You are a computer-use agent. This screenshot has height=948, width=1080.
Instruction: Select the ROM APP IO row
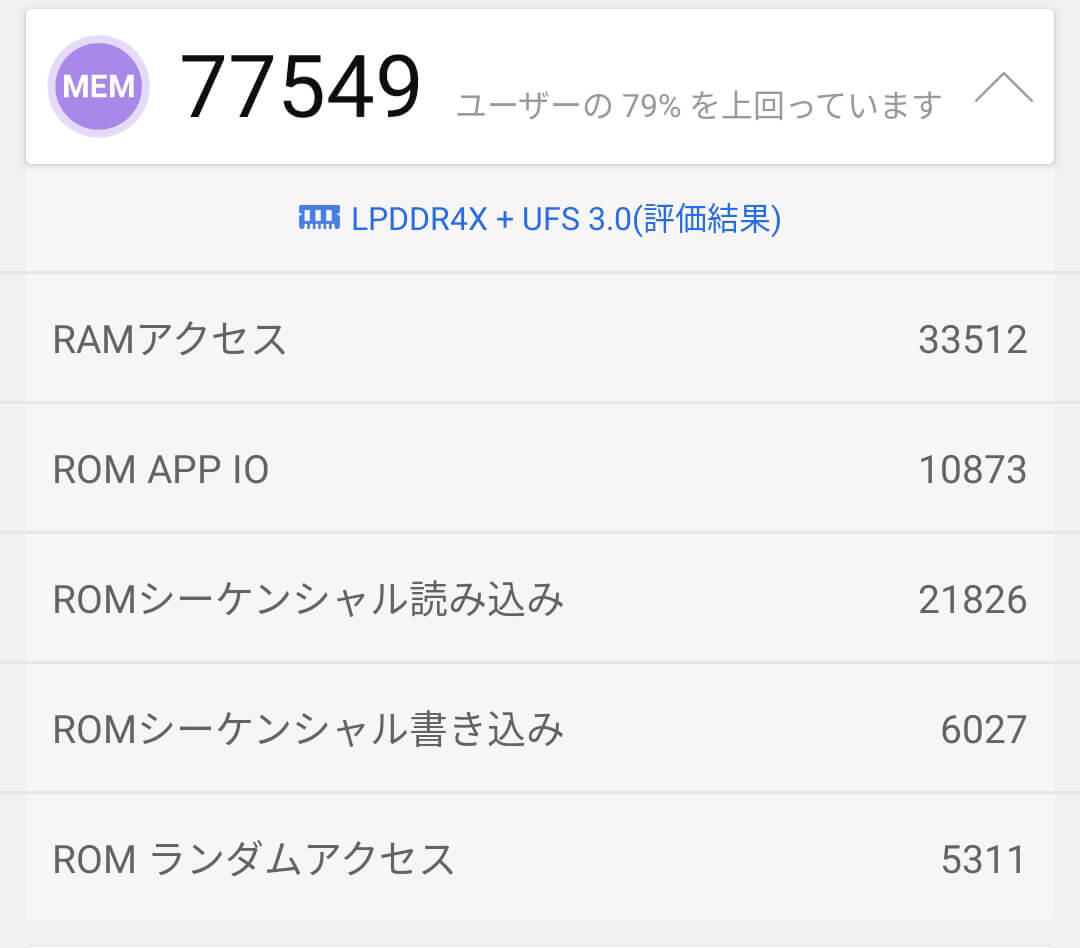coord(540,469)
